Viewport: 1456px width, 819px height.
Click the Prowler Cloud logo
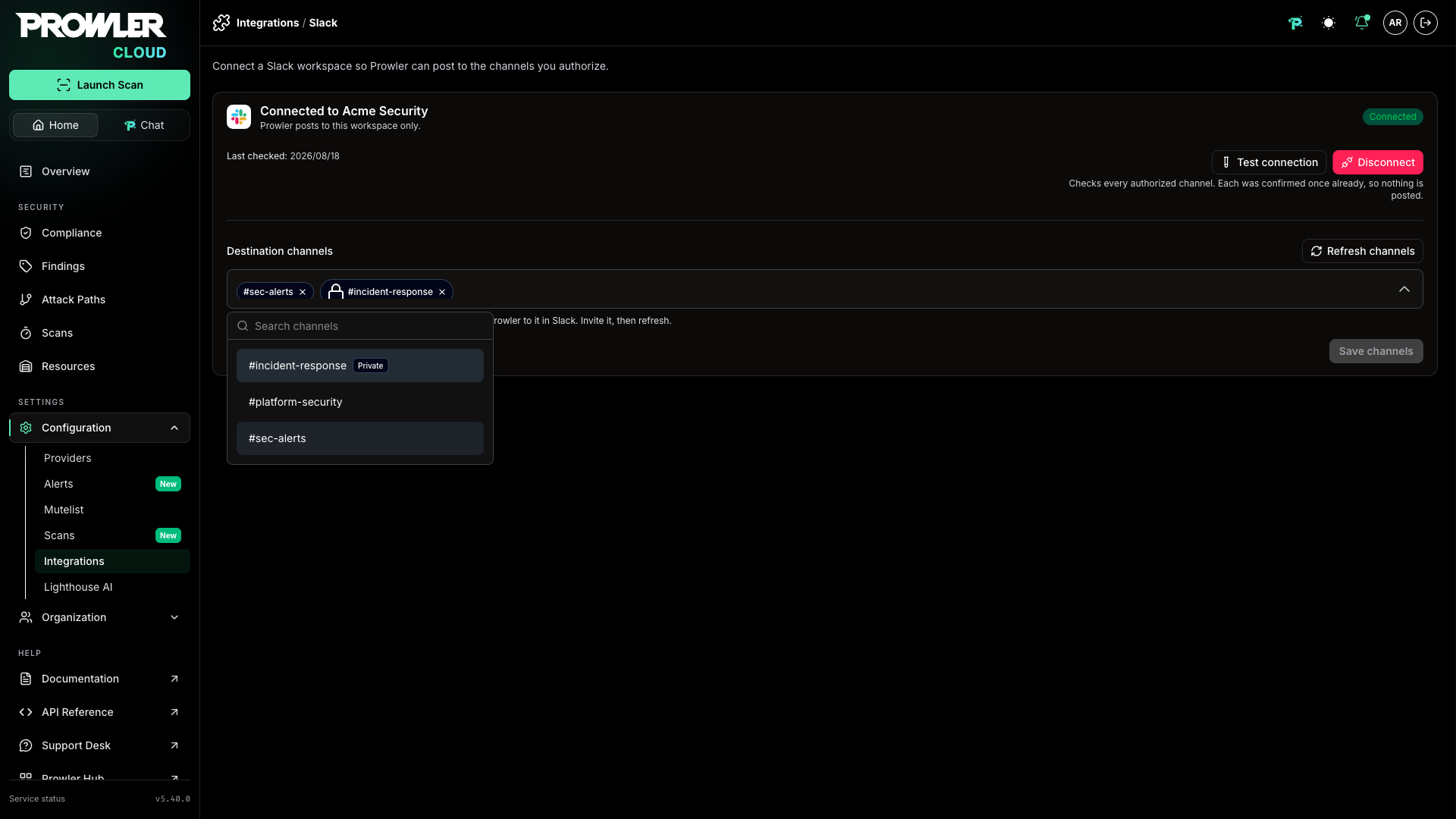(x=91, y=36)
